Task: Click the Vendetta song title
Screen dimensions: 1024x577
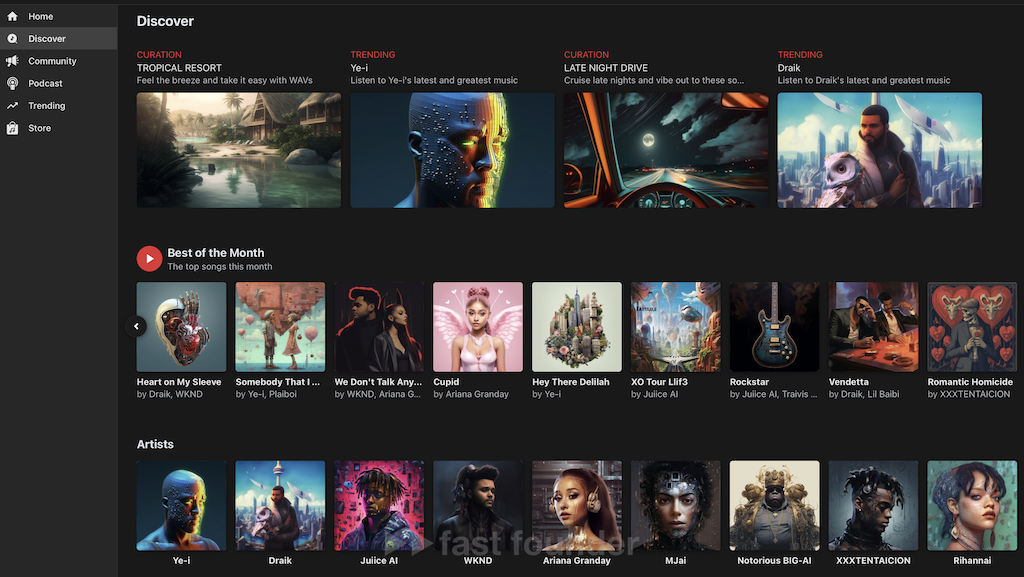Action: point(848,382)
